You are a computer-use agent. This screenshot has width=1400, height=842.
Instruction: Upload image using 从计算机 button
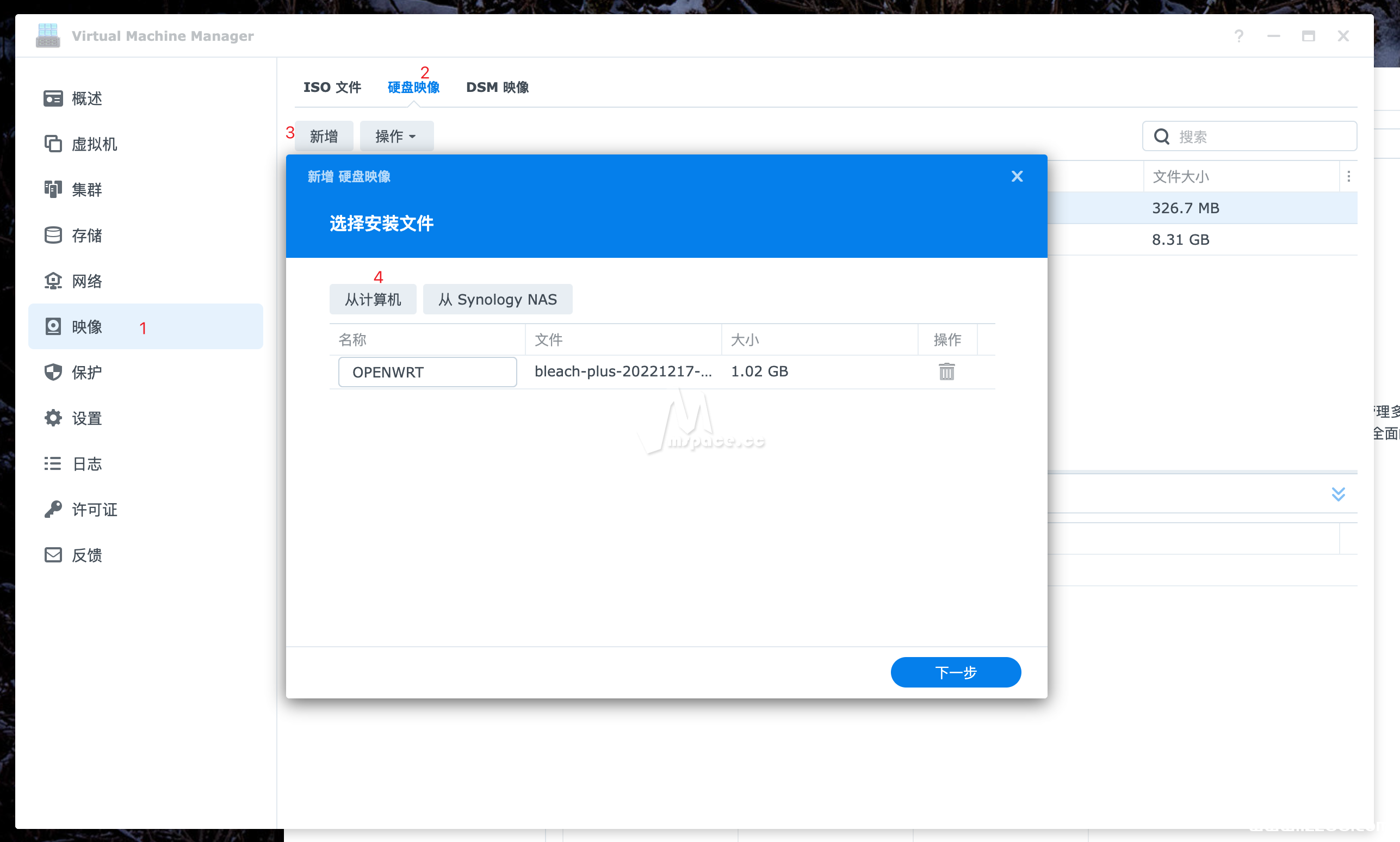(373, 299)
